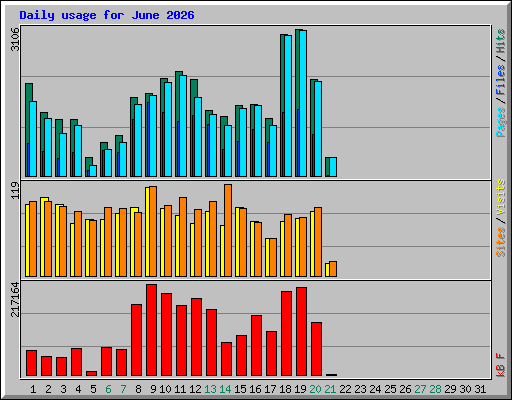Click the red KB bar for day 1
The width and height of the screenshot is (512, 400).
pos(31,363)
